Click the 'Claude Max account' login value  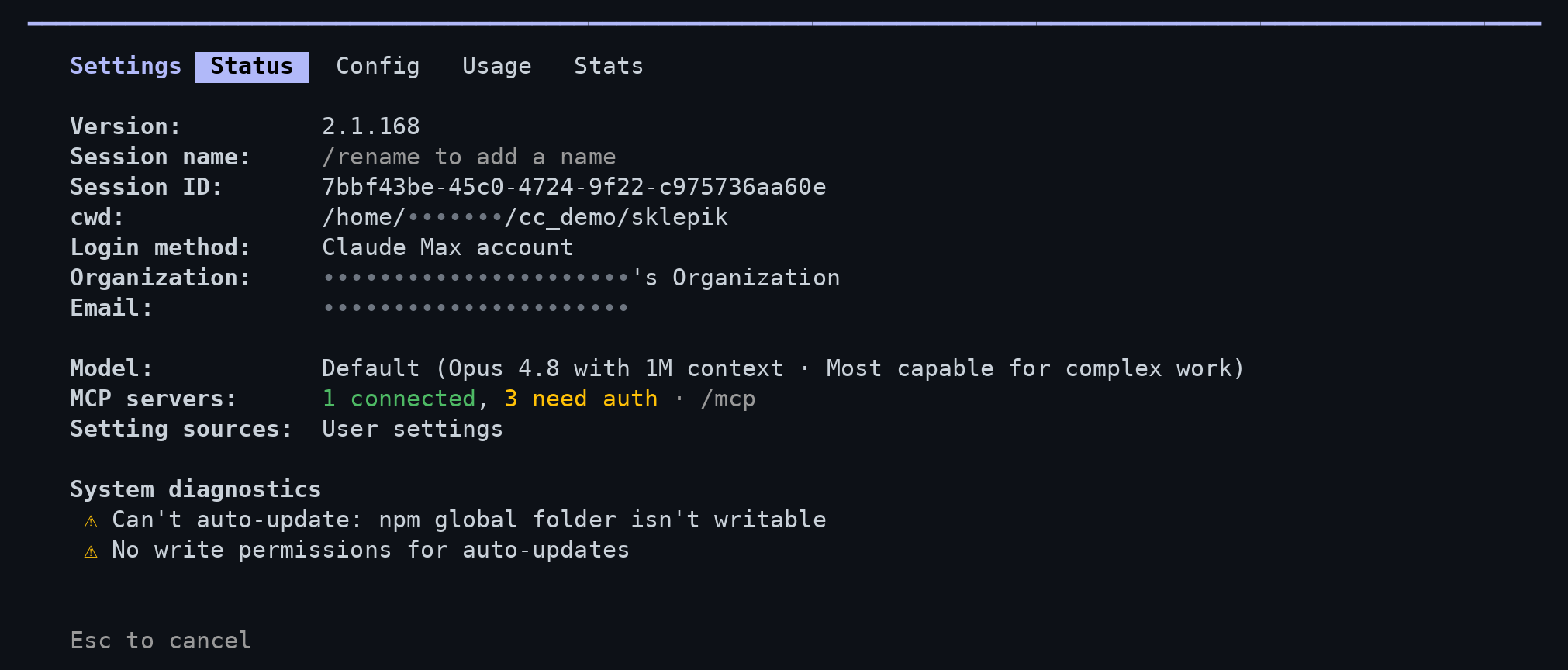coord(447,247)
